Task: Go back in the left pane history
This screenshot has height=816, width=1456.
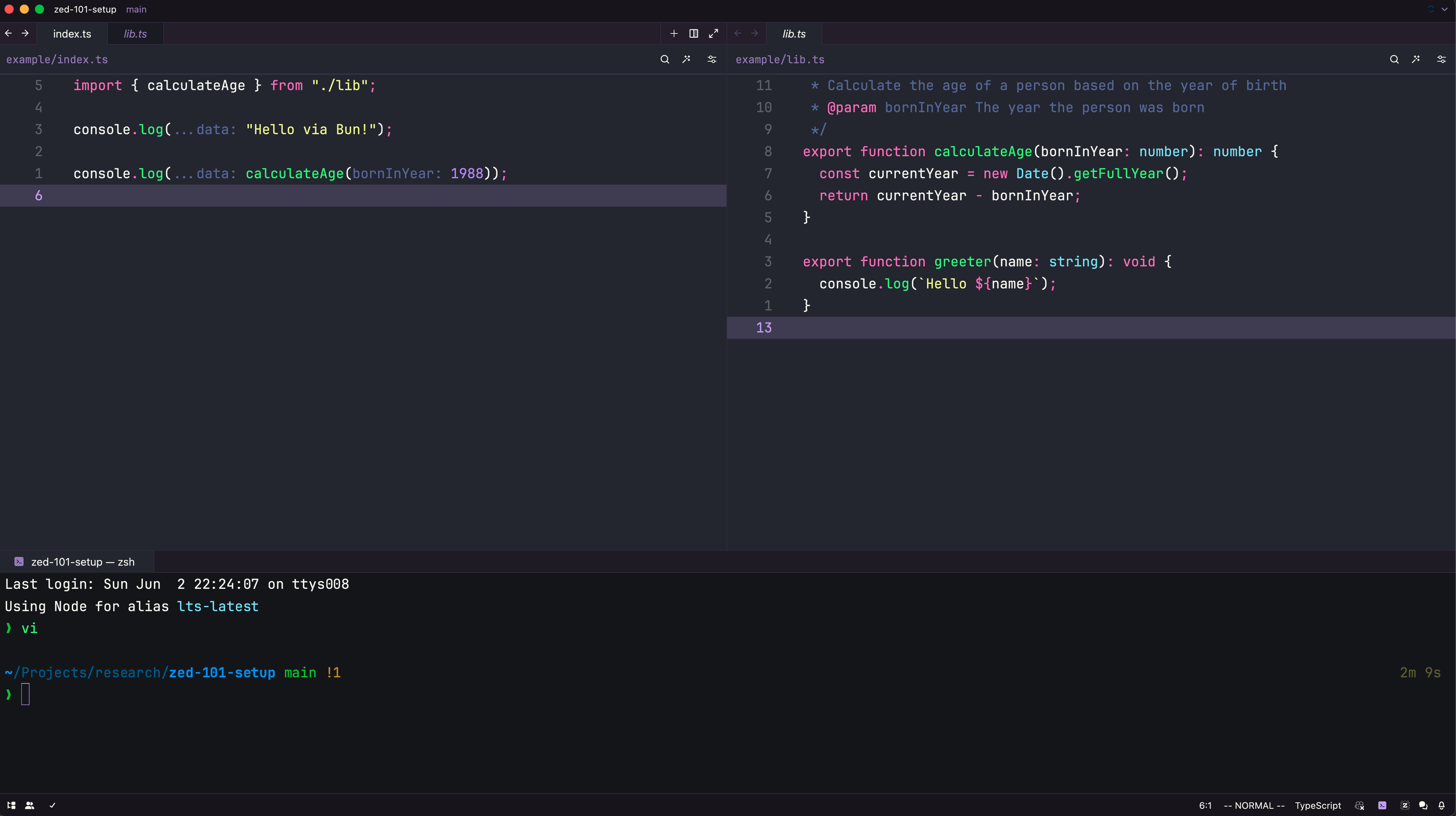Action: pyautogui.click(x=8, y=33)
